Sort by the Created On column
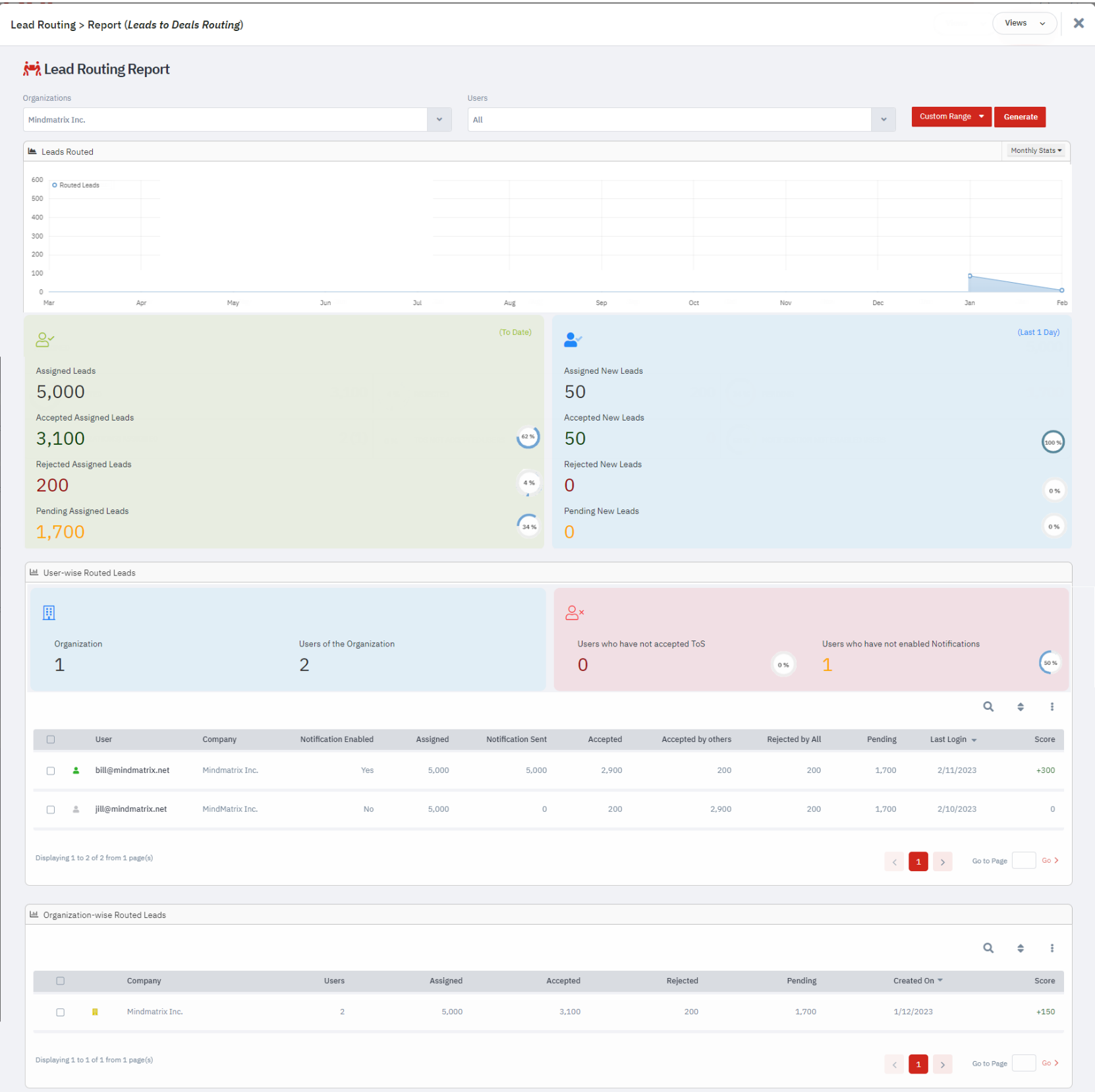The width and height of the screenshot is (1095, 1092). point(918,981)
